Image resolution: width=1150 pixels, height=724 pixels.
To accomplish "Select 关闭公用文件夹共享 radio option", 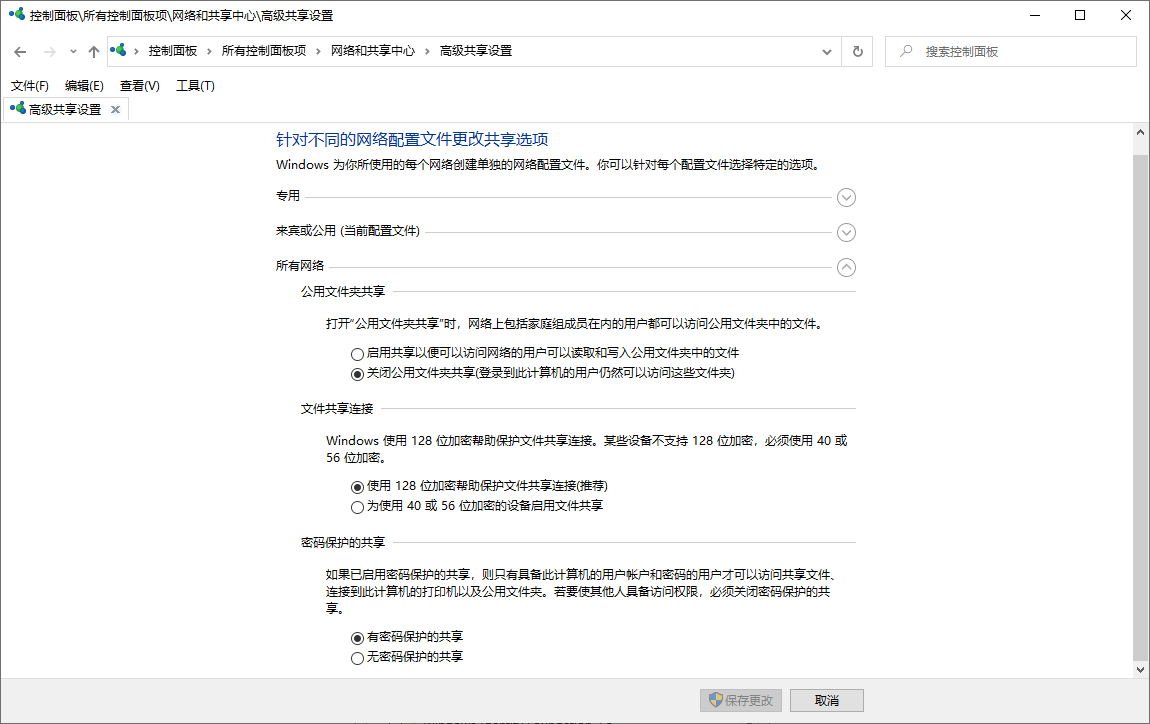I will tap(357, 374).
